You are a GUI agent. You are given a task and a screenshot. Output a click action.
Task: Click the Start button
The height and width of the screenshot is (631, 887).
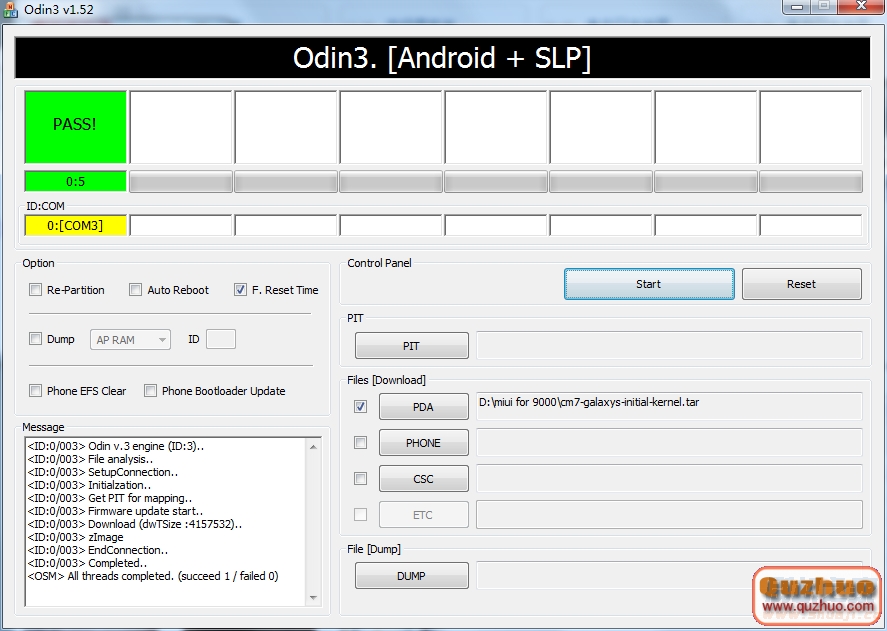click(x=649, y=284)
